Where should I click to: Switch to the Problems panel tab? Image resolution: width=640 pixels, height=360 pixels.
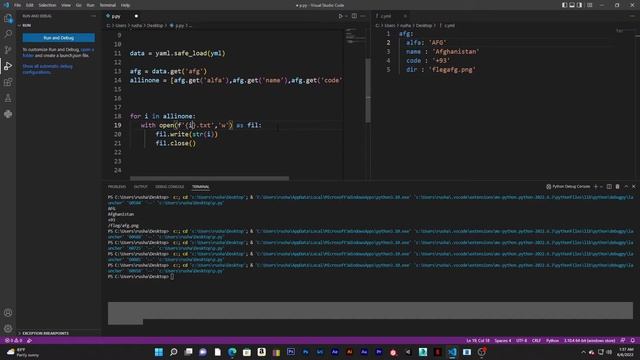pos(117,187)
